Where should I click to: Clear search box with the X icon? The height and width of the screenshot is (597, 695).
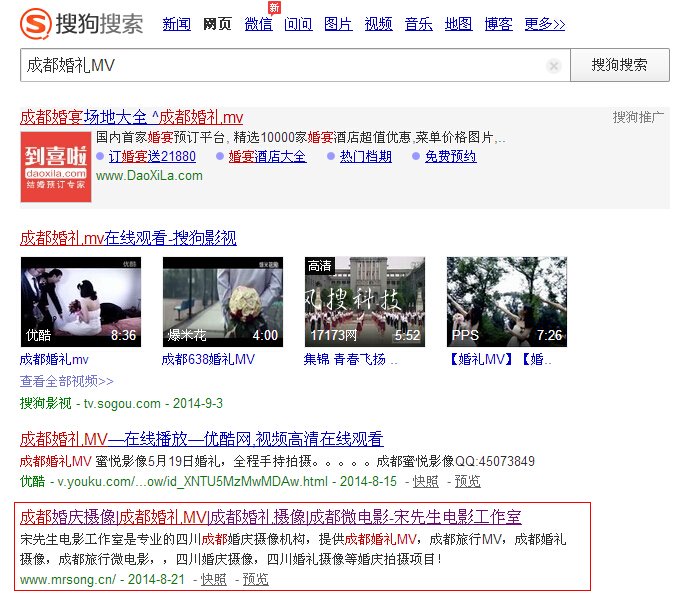click(x=553, y=66)
